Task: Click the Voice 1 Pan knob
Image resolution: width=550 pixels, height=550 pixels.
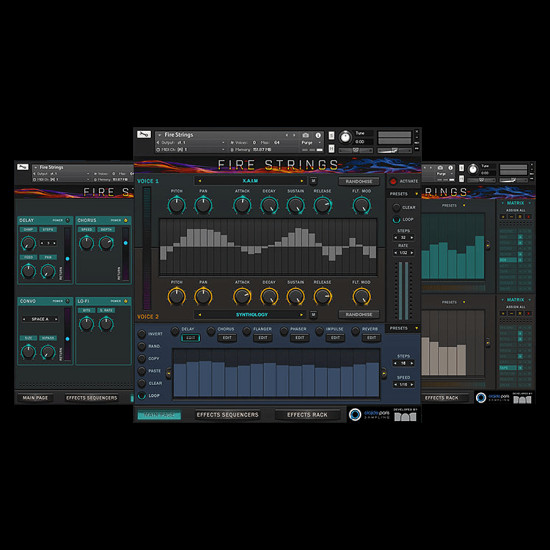Action: 203,206
